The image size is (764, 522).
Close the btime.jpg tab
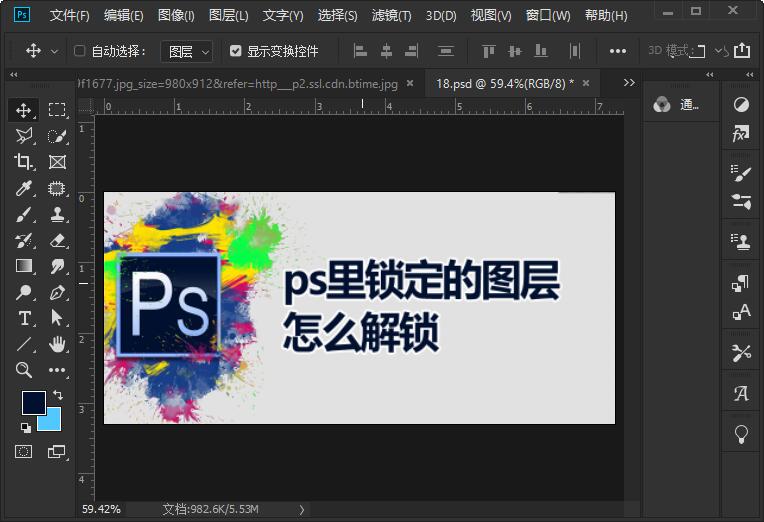click(410, 83)
